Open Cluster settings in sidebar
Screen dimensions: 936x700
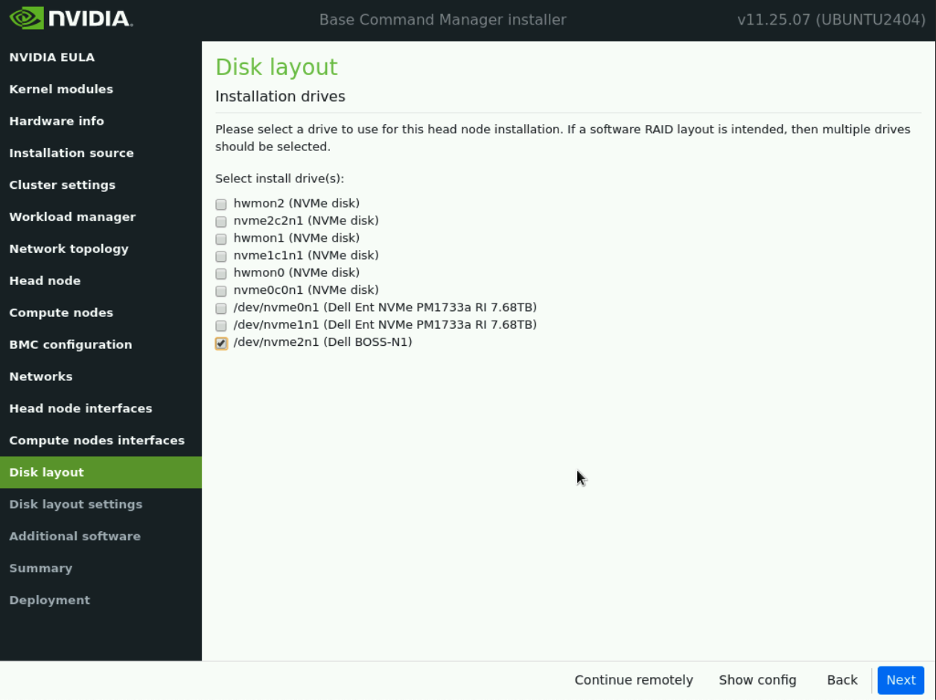click(62, 185)
